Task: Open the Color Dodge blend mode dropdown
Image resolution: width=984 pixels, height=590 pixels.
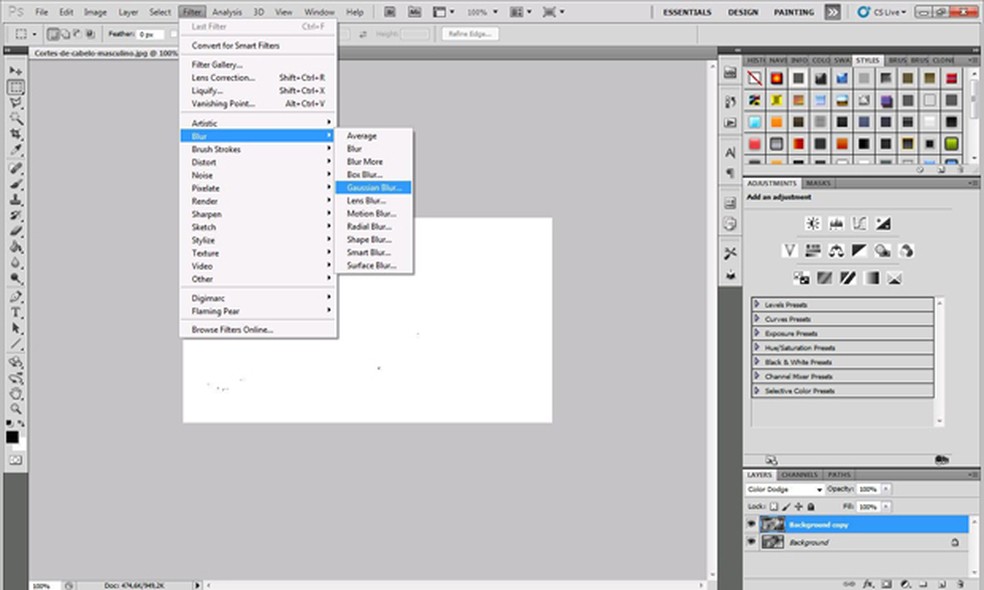Action: pyautogui.click(x=784, y=489)
